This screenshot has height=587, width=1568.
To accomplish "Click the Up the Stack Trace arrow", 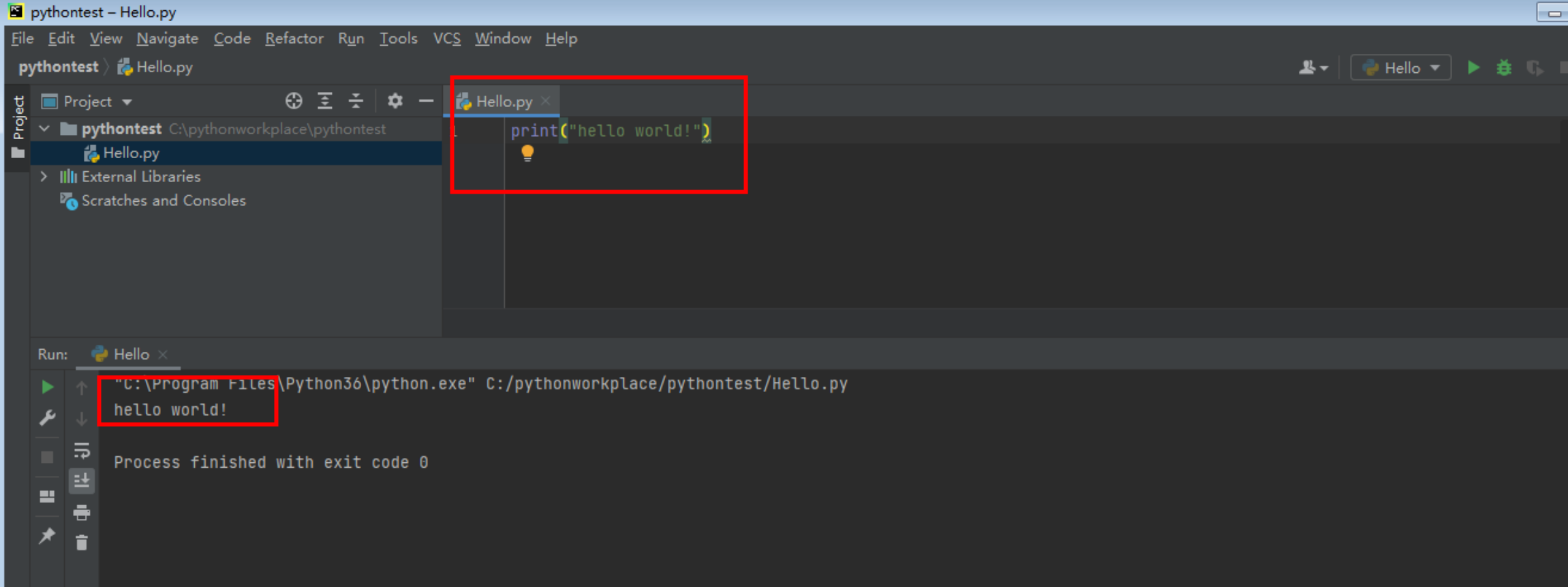I will point(82,388).
